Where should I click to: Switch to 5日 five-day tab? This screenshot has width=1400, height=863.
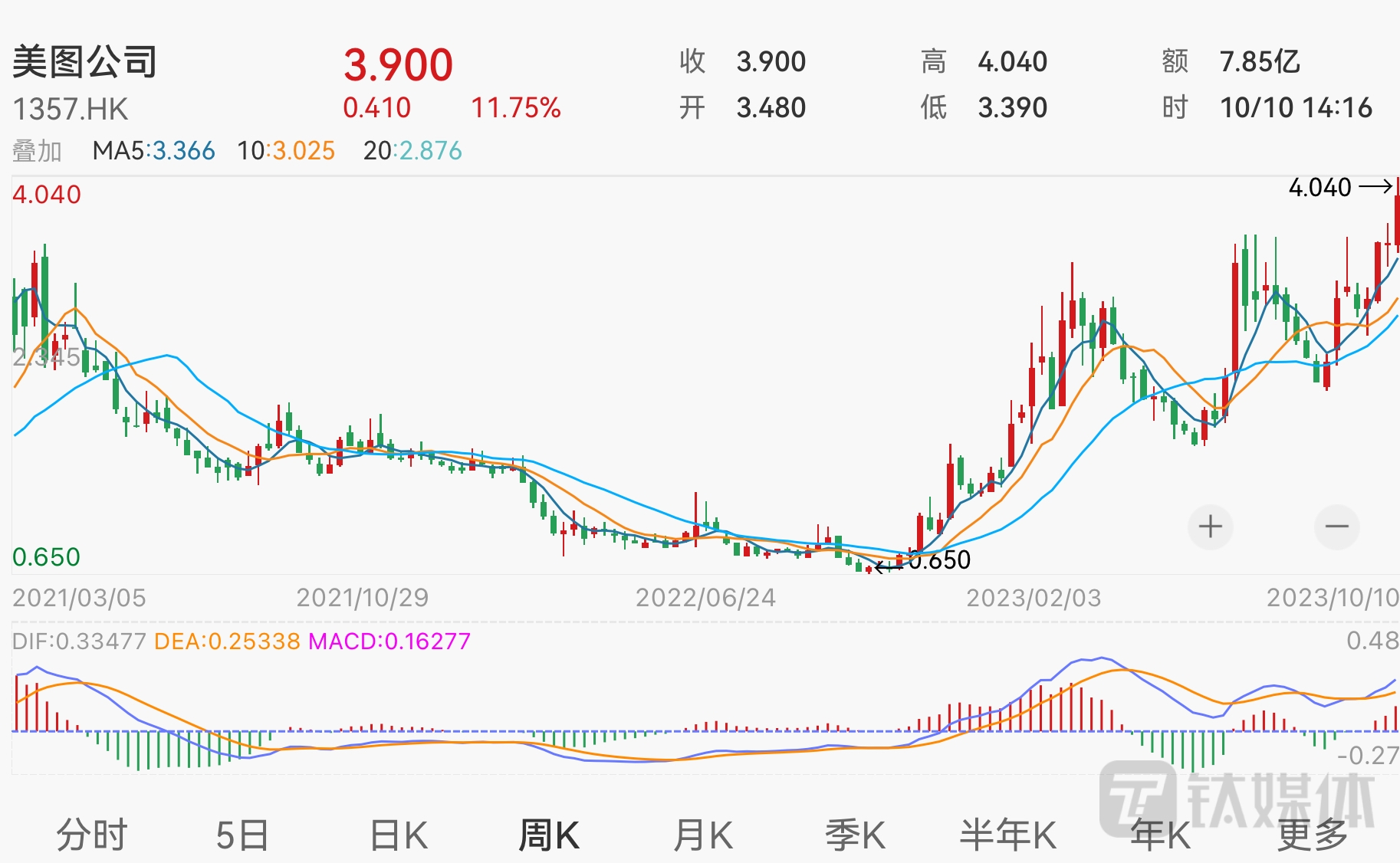(x=242, y=835)
